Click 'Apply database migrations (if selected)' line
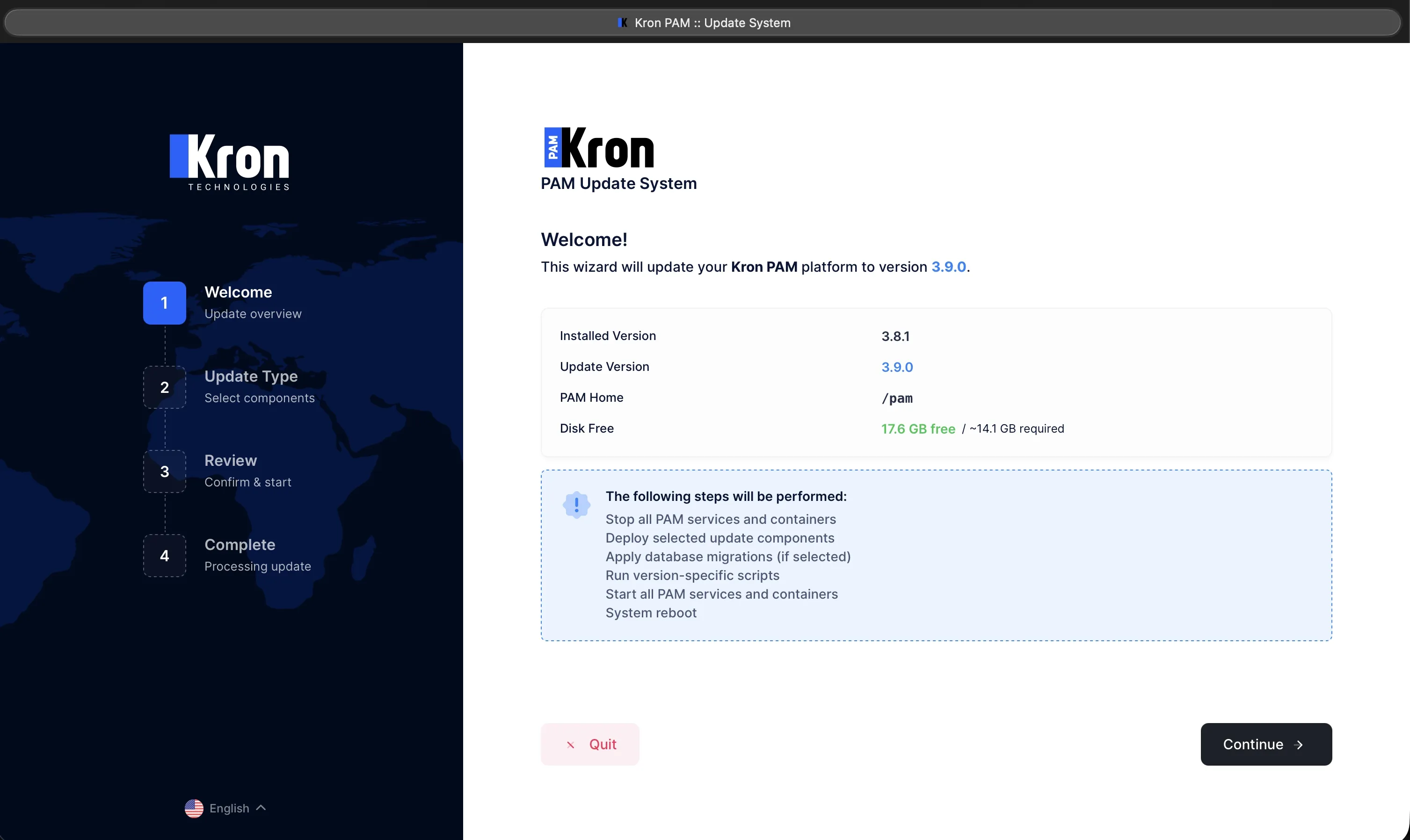1410x840 pixels. [x=728, y=557]
